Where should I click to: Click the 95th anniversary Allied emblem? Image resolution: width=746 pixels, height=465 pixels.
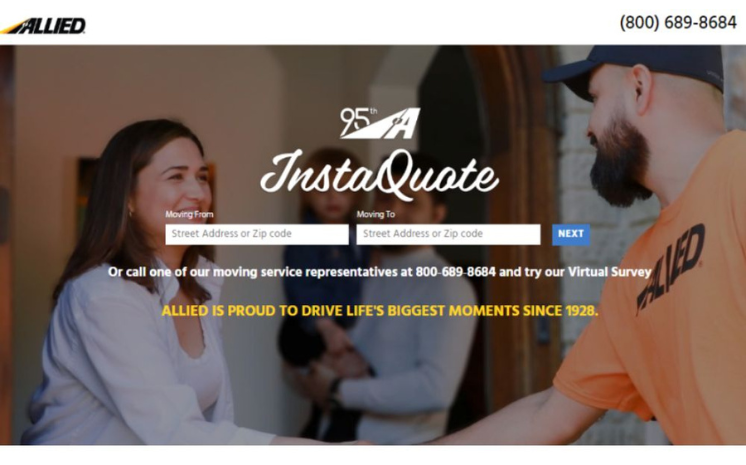point(380,123)
